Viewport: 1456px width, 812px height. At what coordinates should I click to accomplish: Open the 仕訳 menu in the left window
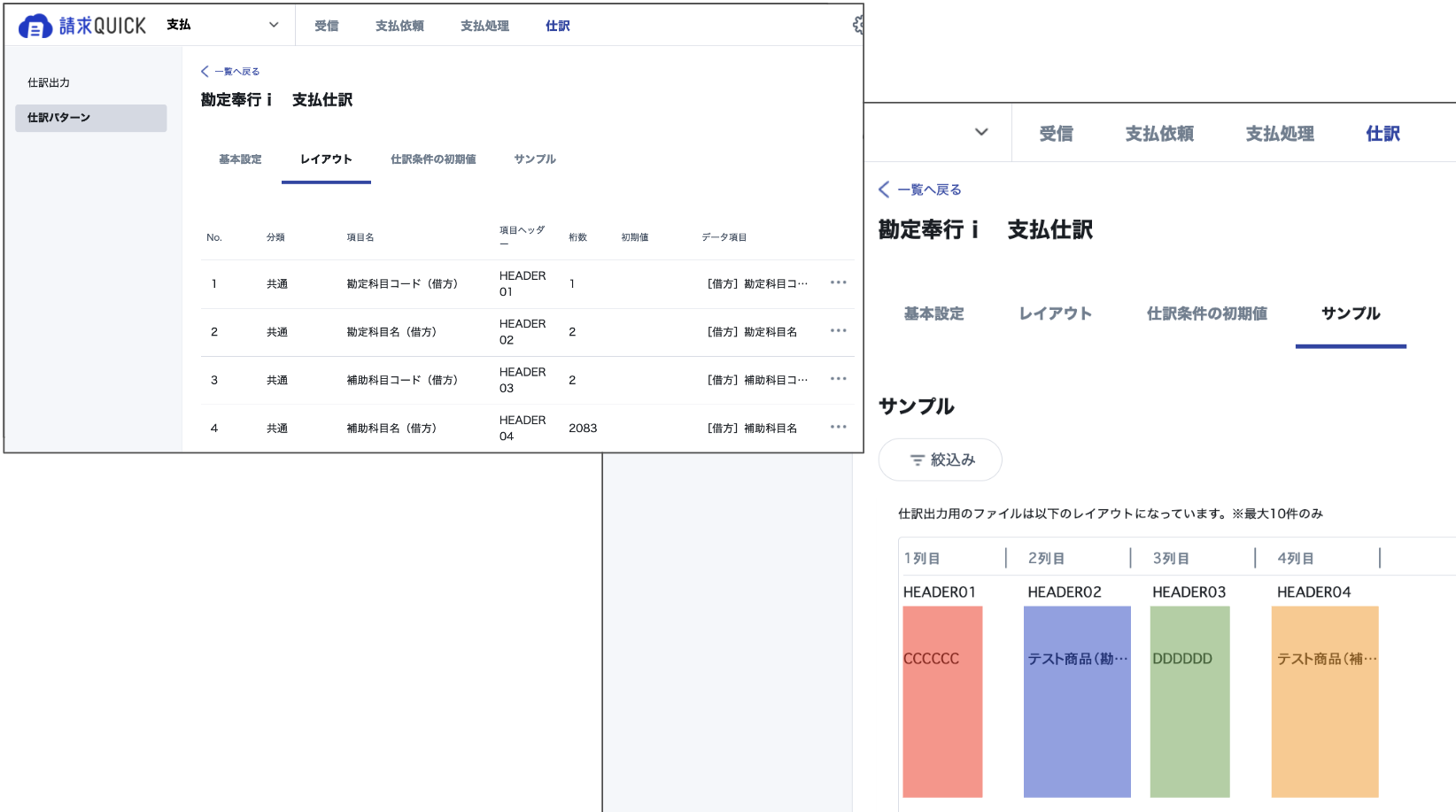pyautogui.click(x=558, y=26)
